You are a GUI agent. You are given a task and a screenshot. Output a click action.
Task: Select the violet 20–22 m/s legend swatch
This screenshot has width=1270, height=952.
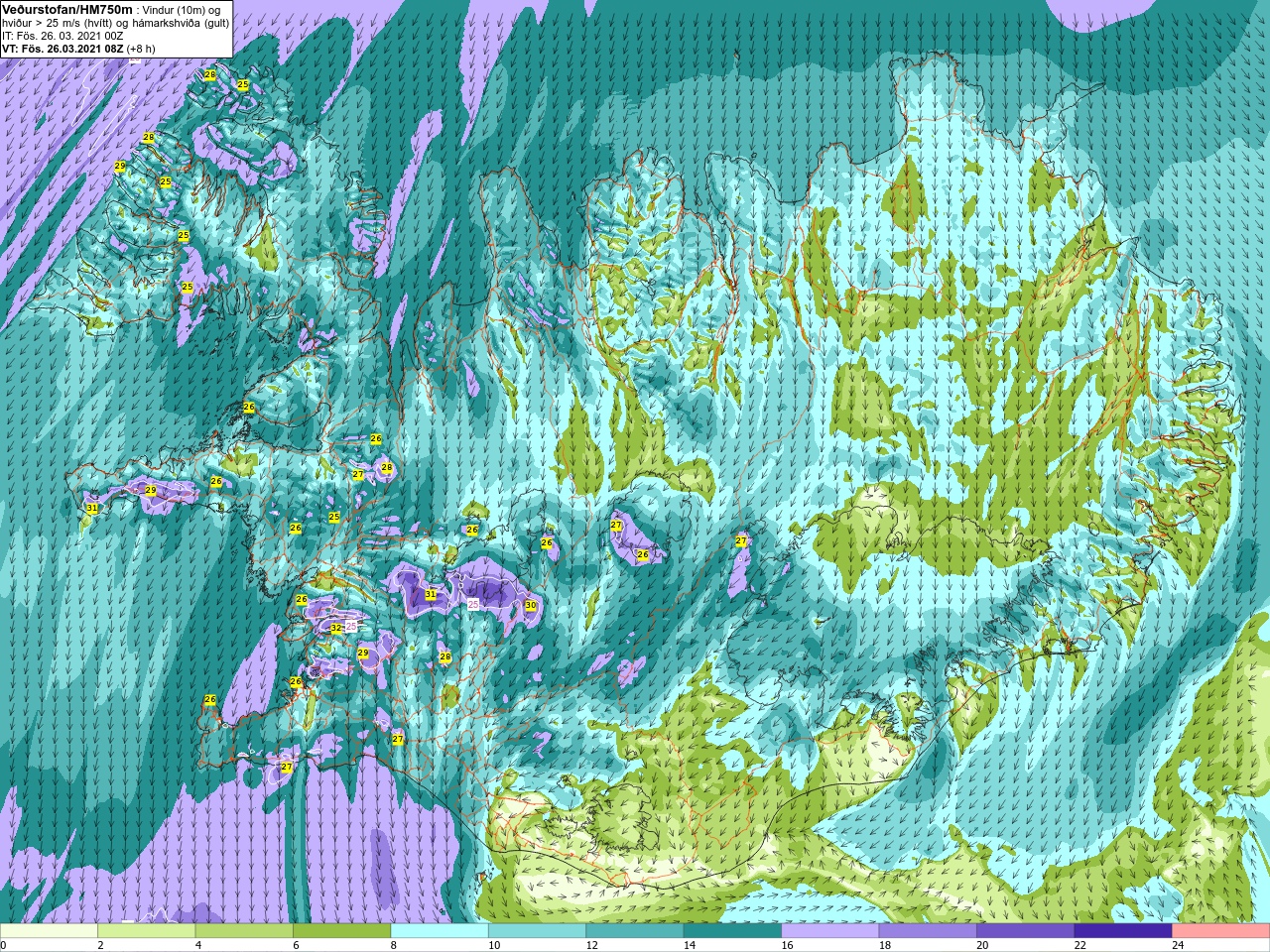[x=1026, y=931]
